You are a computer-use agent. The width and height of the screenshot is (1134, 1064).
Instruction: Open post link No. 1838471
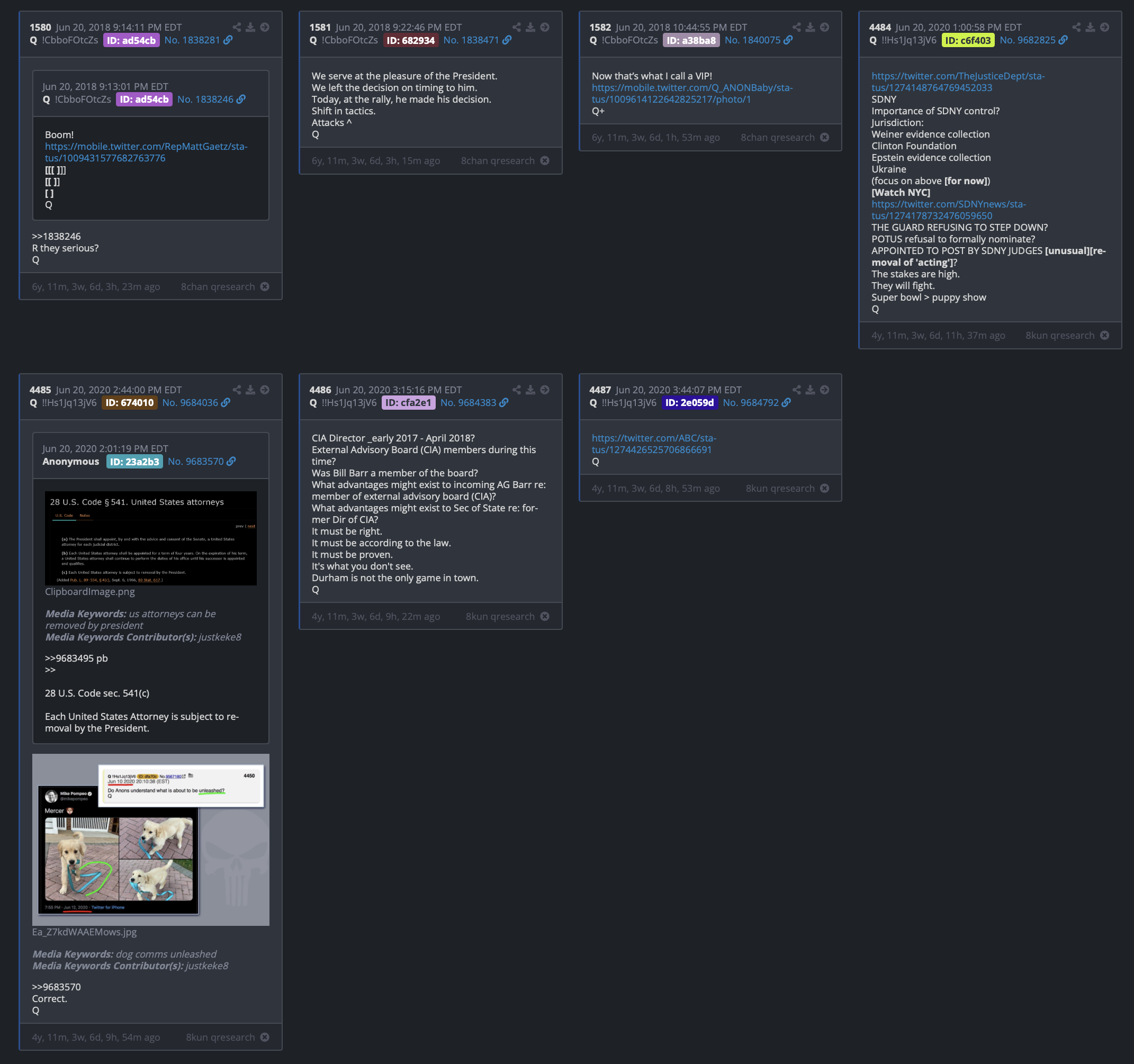[x=471, y=40]
